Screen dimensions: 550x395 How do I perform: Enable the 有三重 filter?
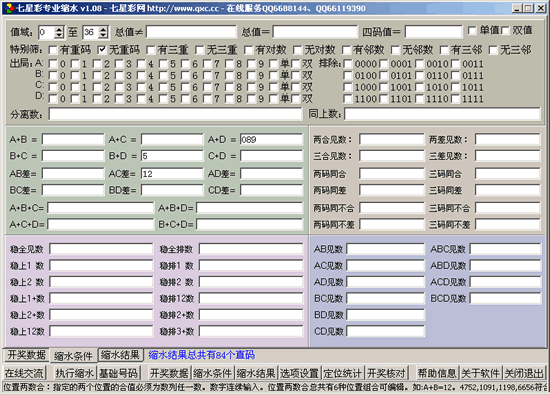(151, 50)
